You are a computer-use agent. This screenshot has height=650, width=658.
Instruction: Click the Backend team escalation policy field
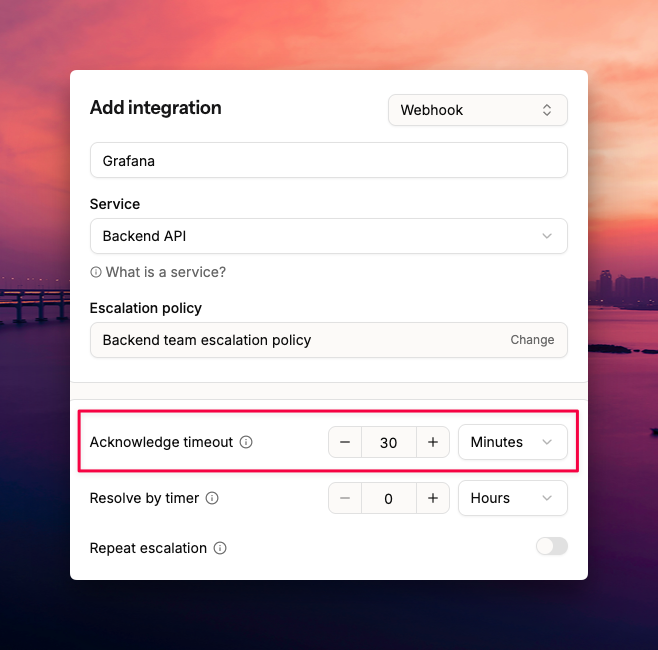pos(329,340)
